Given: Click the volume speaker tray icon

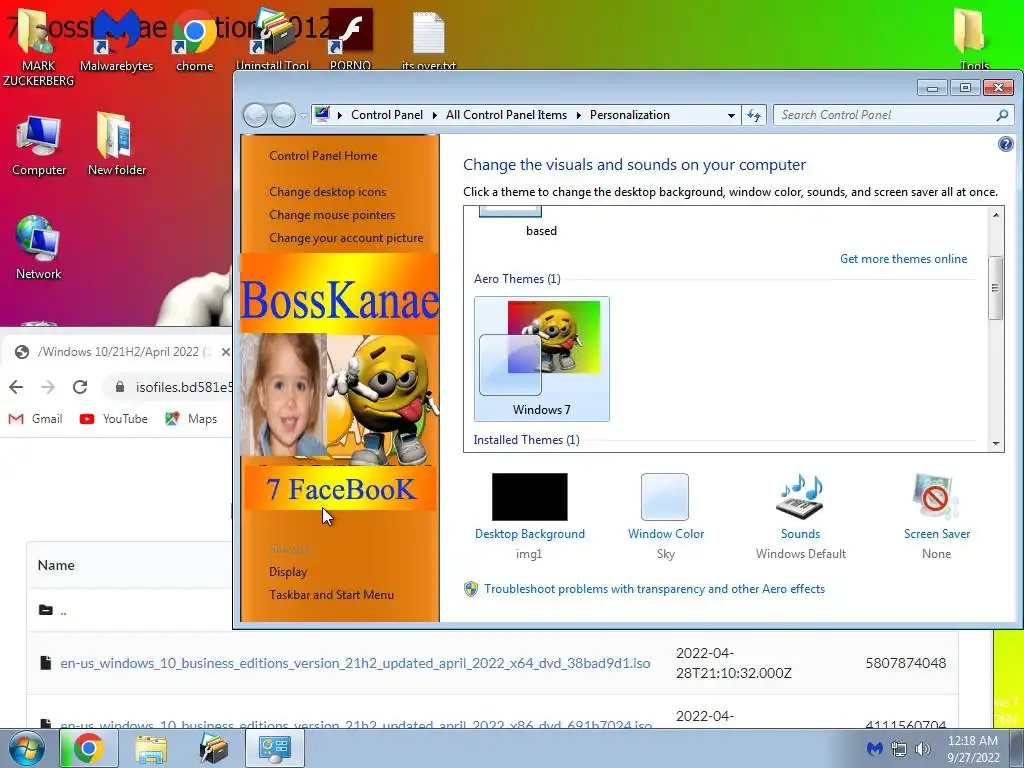Looking at the screenshot, I should 923,748.
